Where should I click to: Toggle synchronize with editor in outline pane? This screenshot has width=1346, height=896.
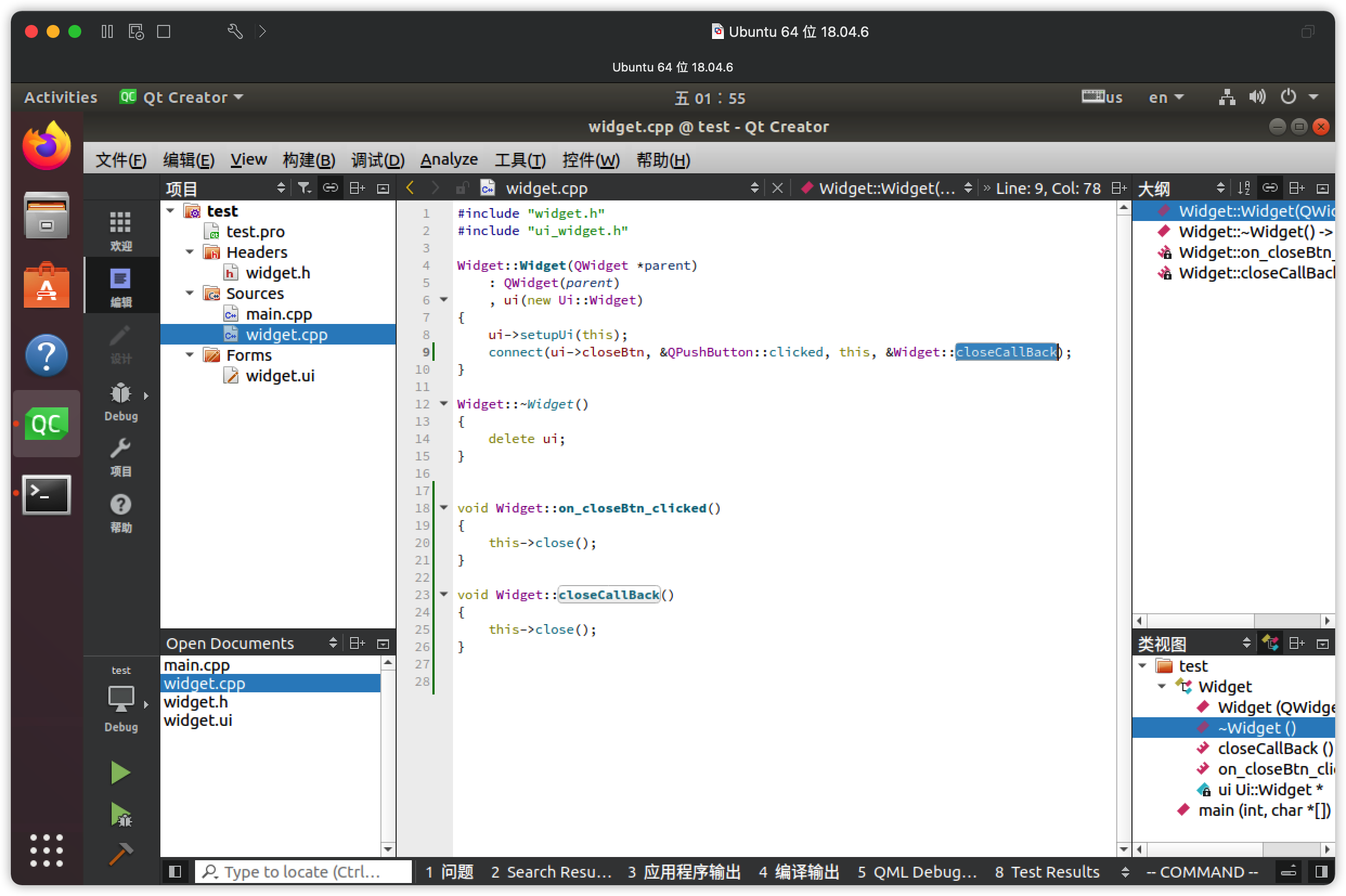pyautogui.click(x=1270, y=188)
